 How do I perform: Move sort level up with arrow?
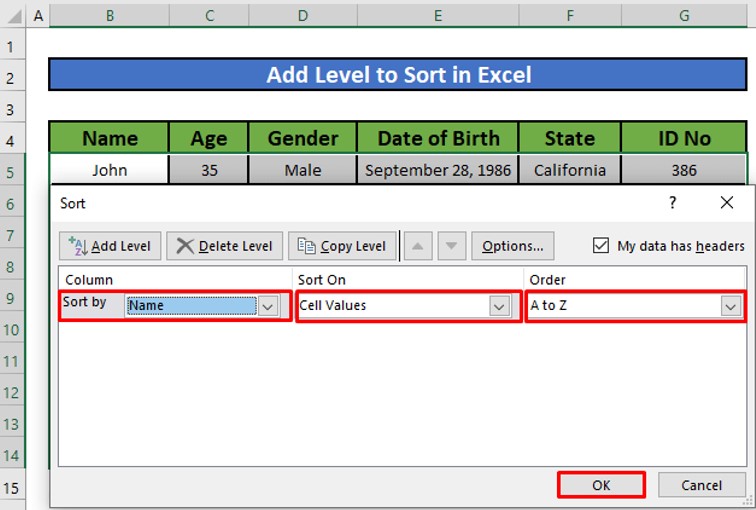pyautogui.click(x=418, y=246)
